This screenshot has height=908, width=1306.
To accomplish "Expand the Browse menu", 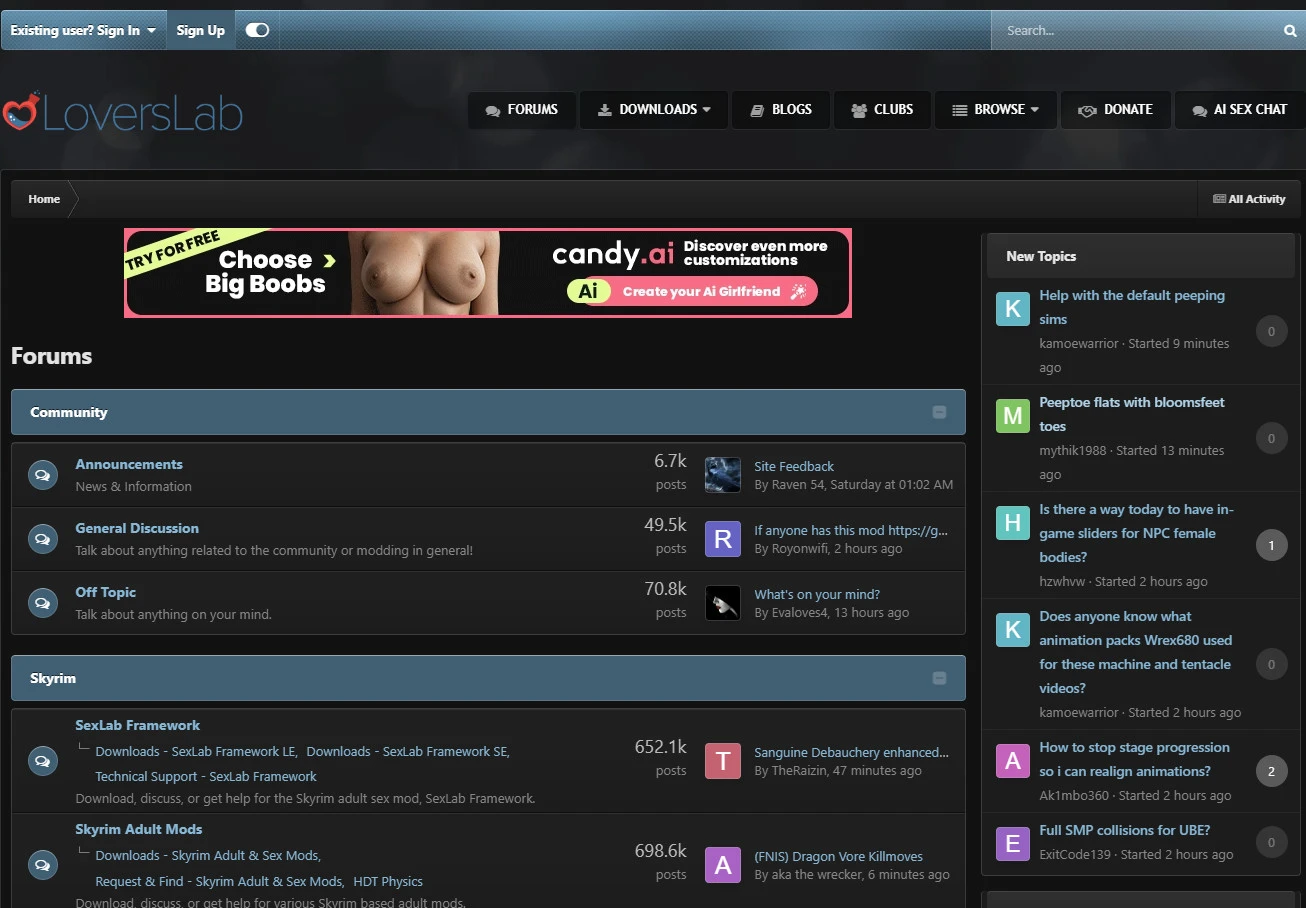I will click(995, 110).
